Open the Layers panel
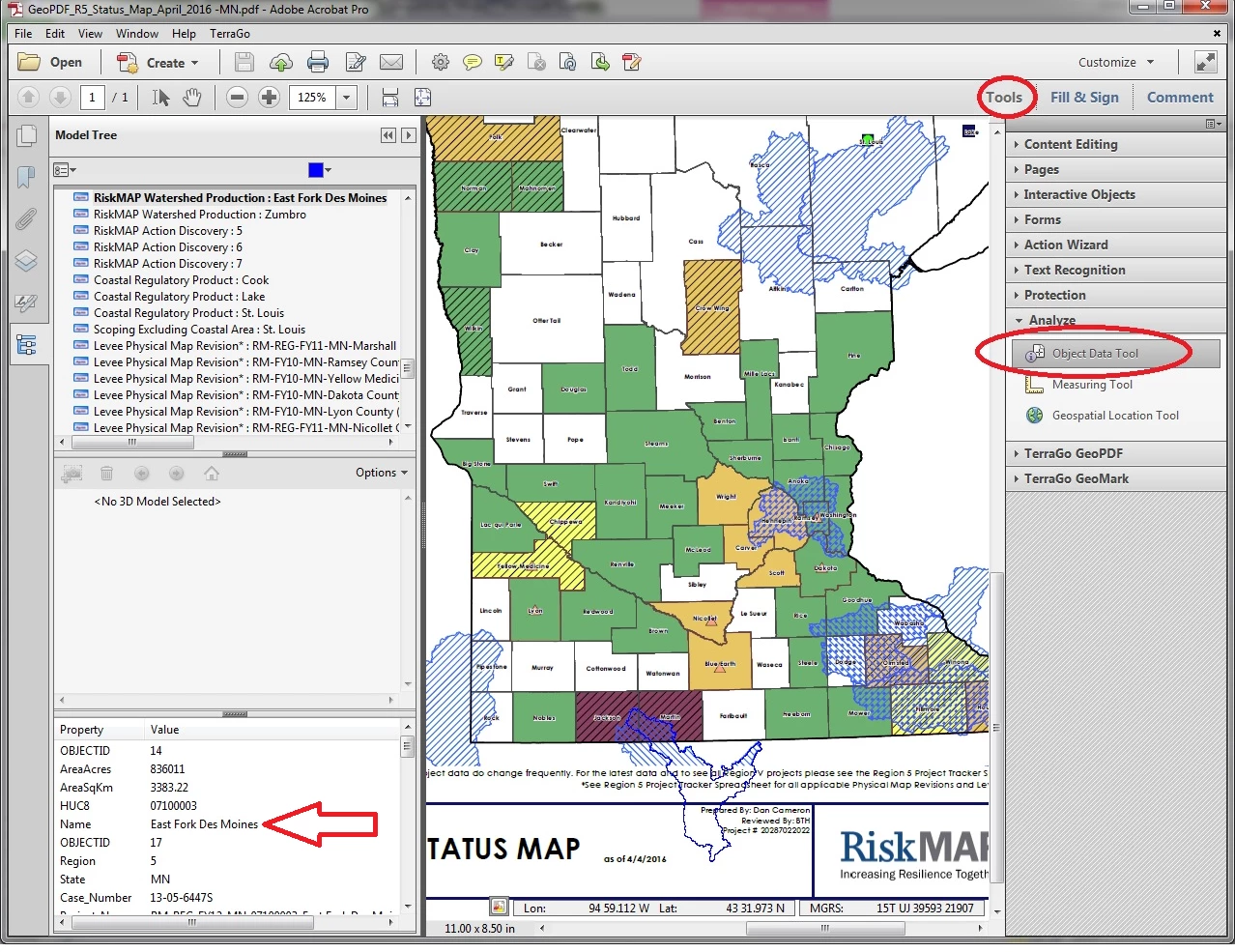This screenshot has height=952, width=1235. pos(27,261)
